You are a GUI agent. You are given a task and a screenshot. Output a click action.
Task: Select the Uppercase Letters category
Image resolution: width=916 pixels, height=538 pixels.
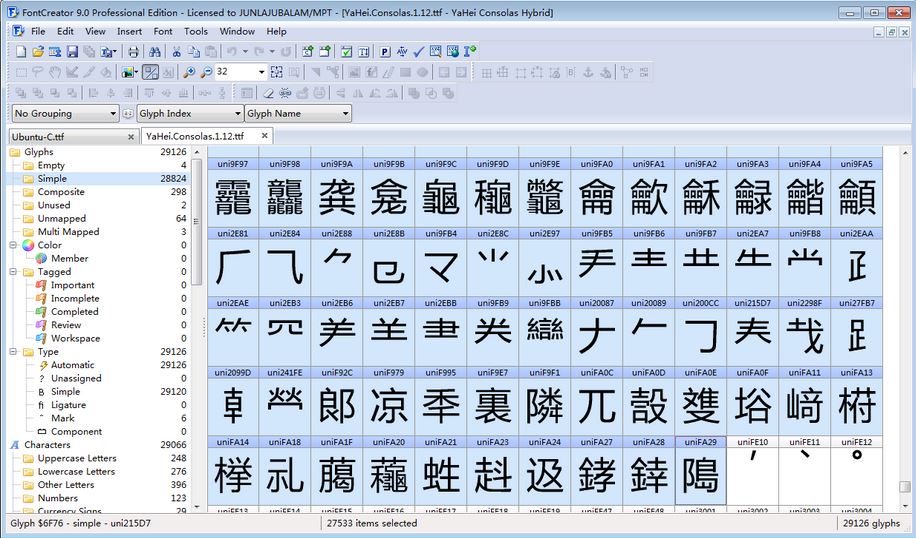point(77,458)
